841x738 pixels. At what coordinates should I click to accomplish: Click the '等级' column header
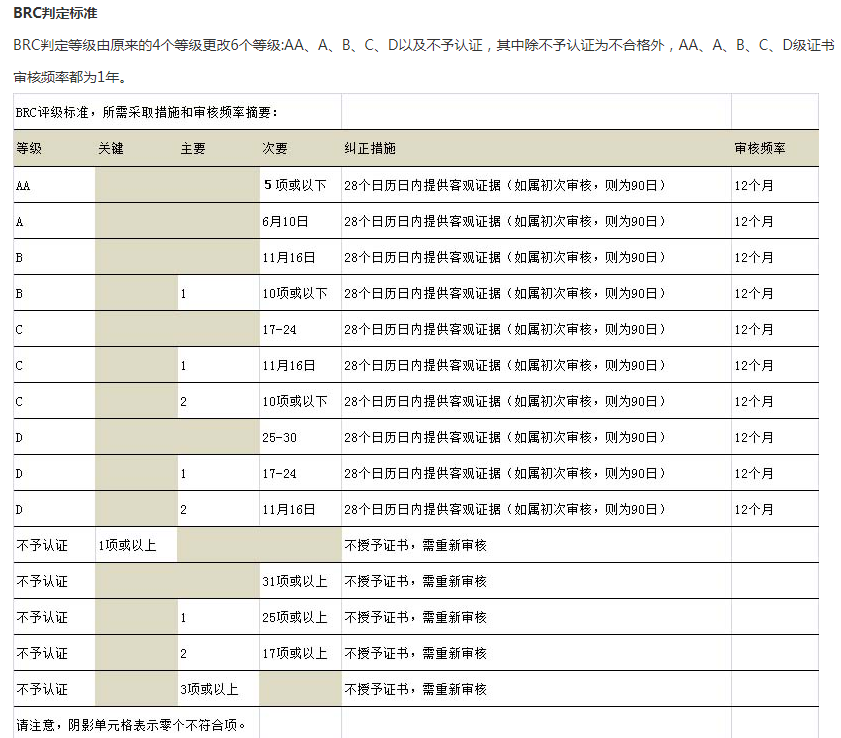point(29,148)
